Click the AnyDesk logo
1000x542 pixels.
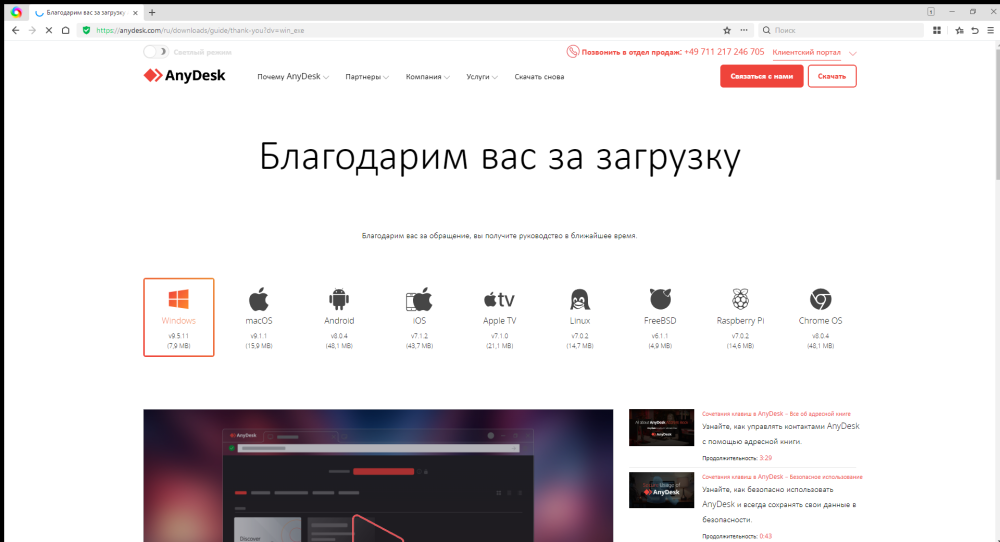click(184, 76)
